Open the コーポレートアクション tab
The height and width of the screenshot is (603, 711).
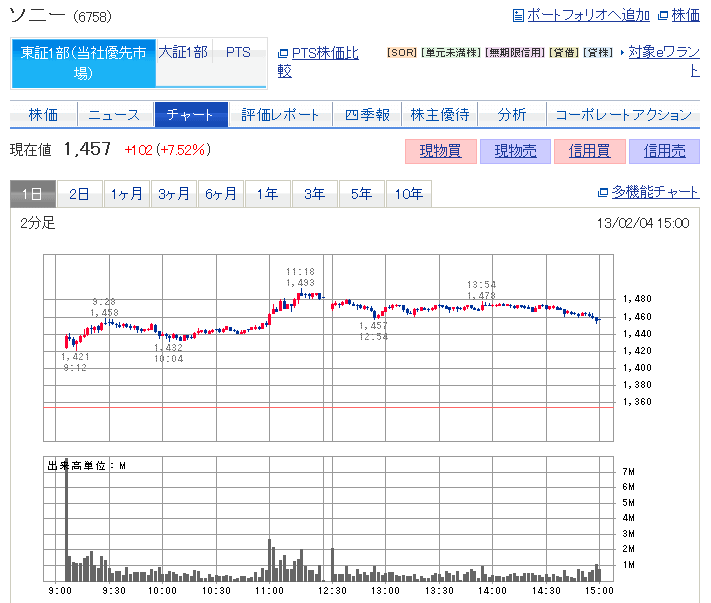pos(623,115)
